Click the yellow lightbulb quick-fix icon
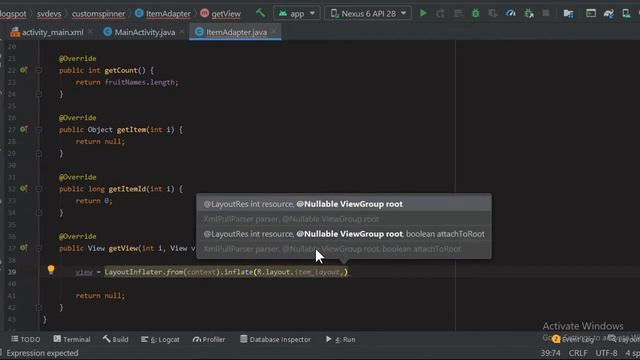This screenshot has height=360, width=640. tap(51, 270)
